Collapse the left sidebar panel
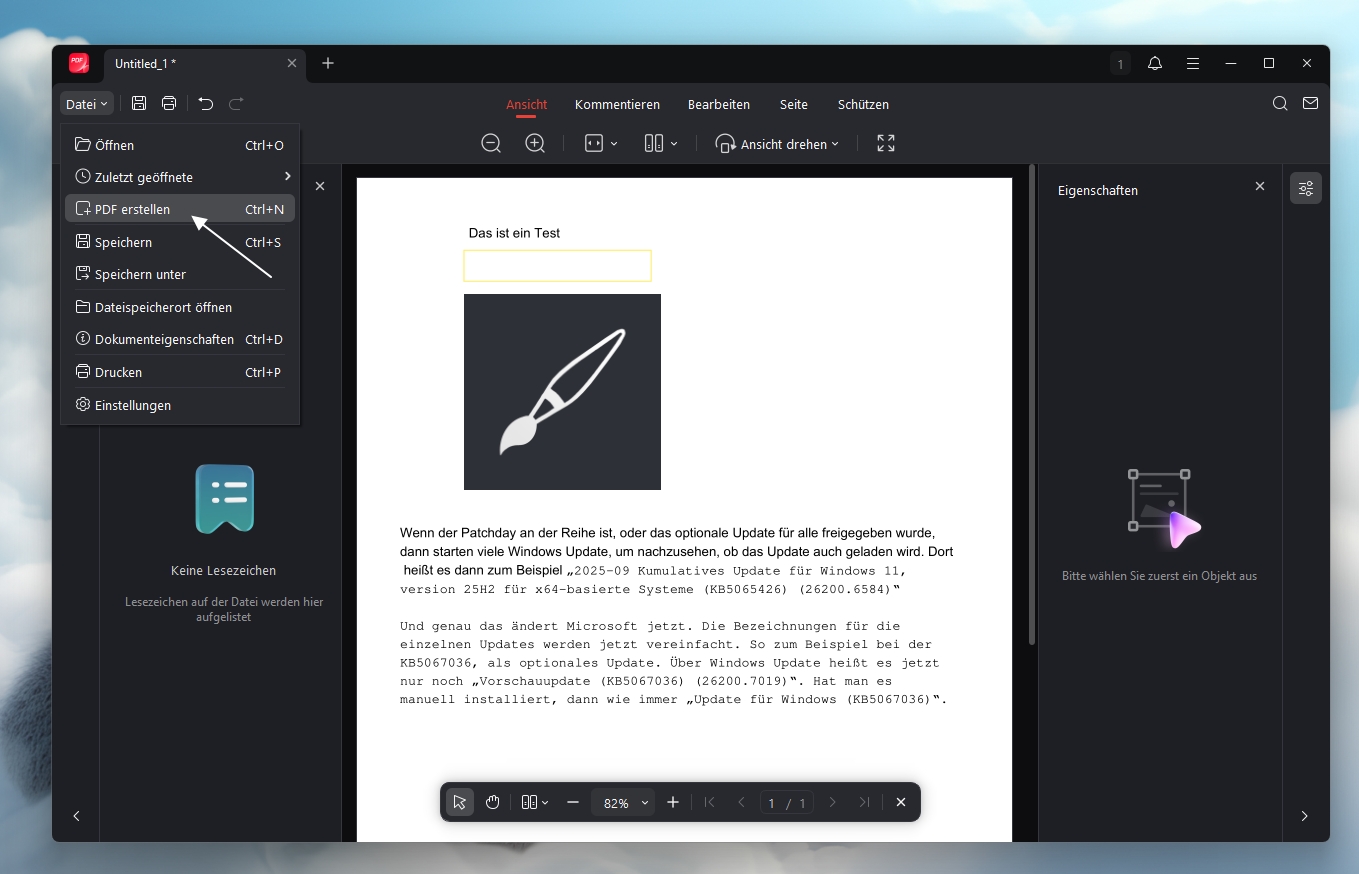Viewport: 1359px width, 874px height. coord(77,816)
